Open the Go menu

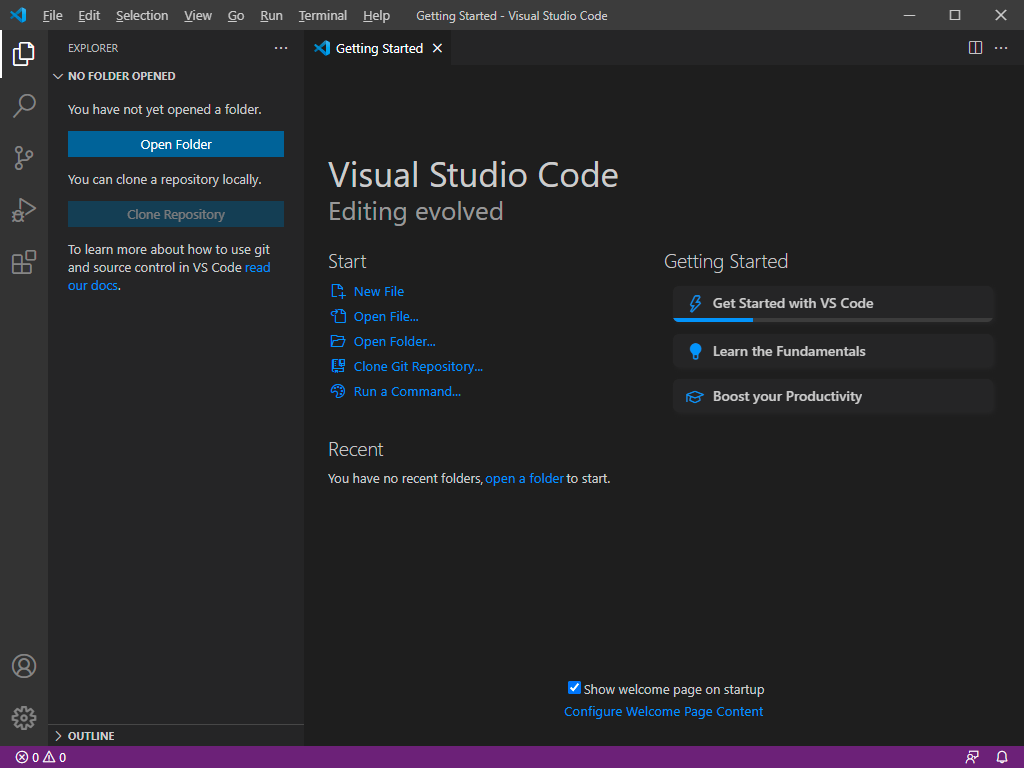(236, 16)
